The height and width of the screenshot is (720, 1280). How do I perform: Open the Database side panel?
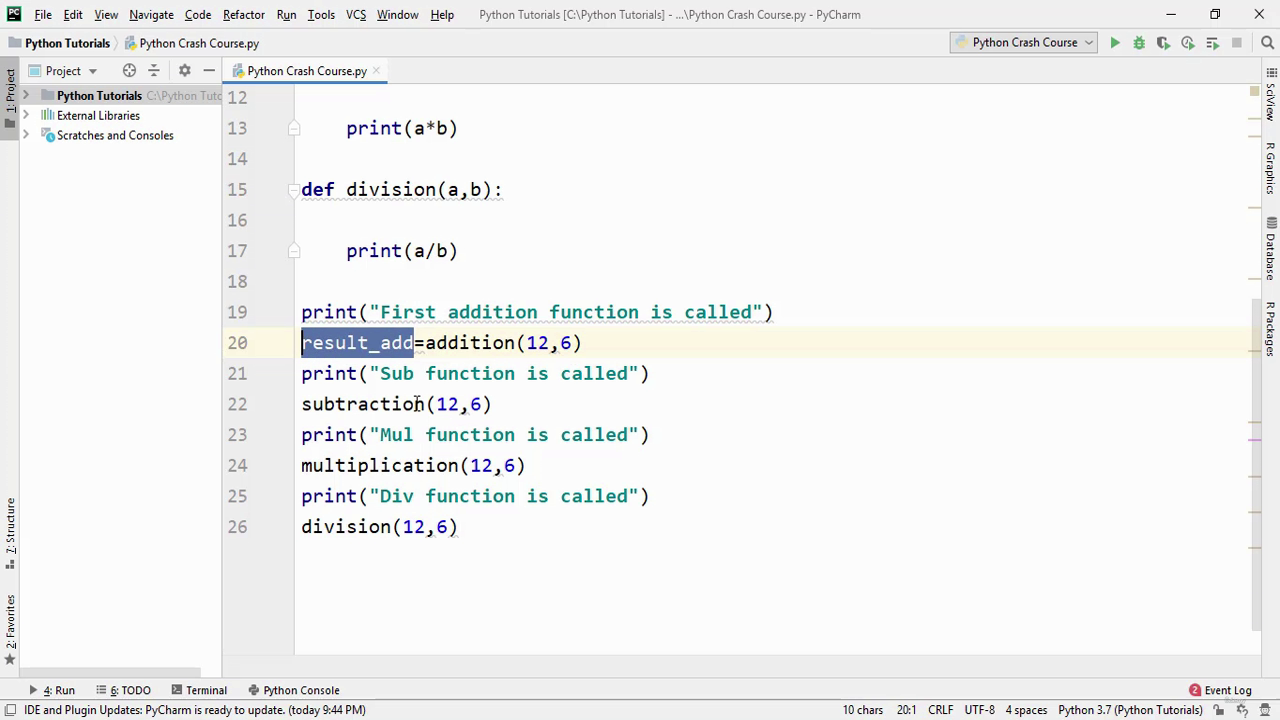[1271, 248]
